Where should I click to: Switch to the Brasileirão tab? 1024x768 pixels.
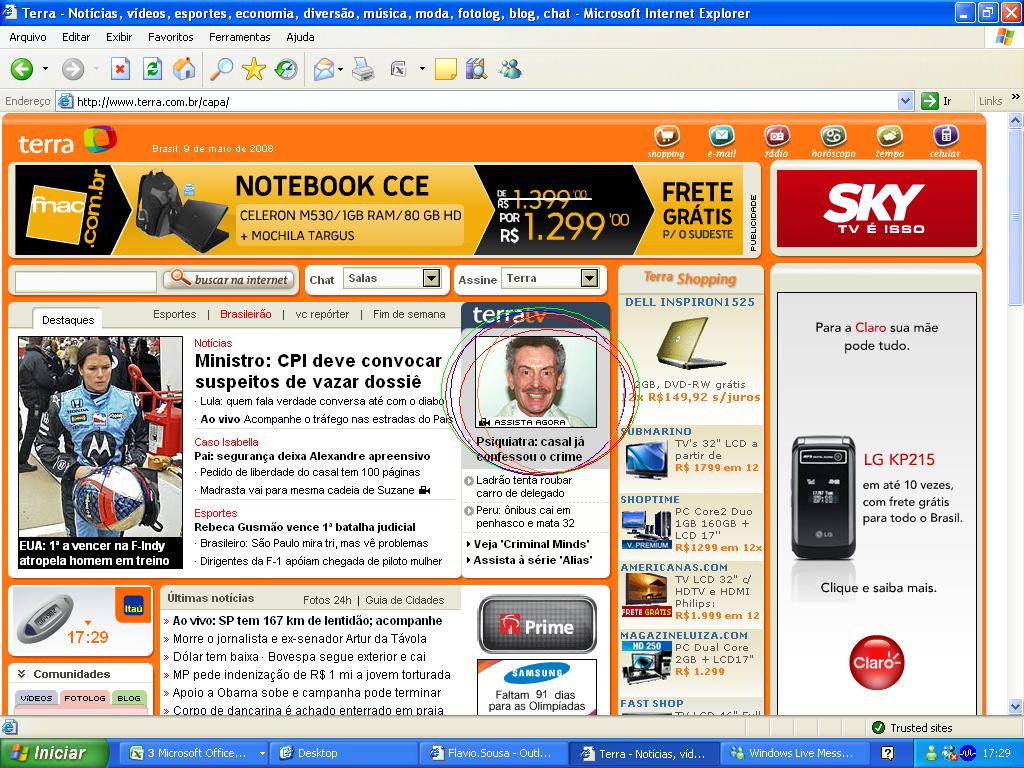pyautogui.click(x=246, y=314)
